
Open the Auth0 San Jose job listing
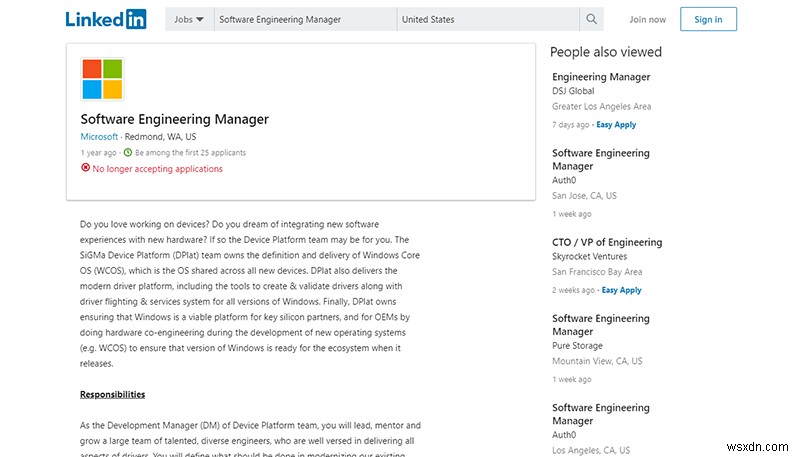[601, 160]
